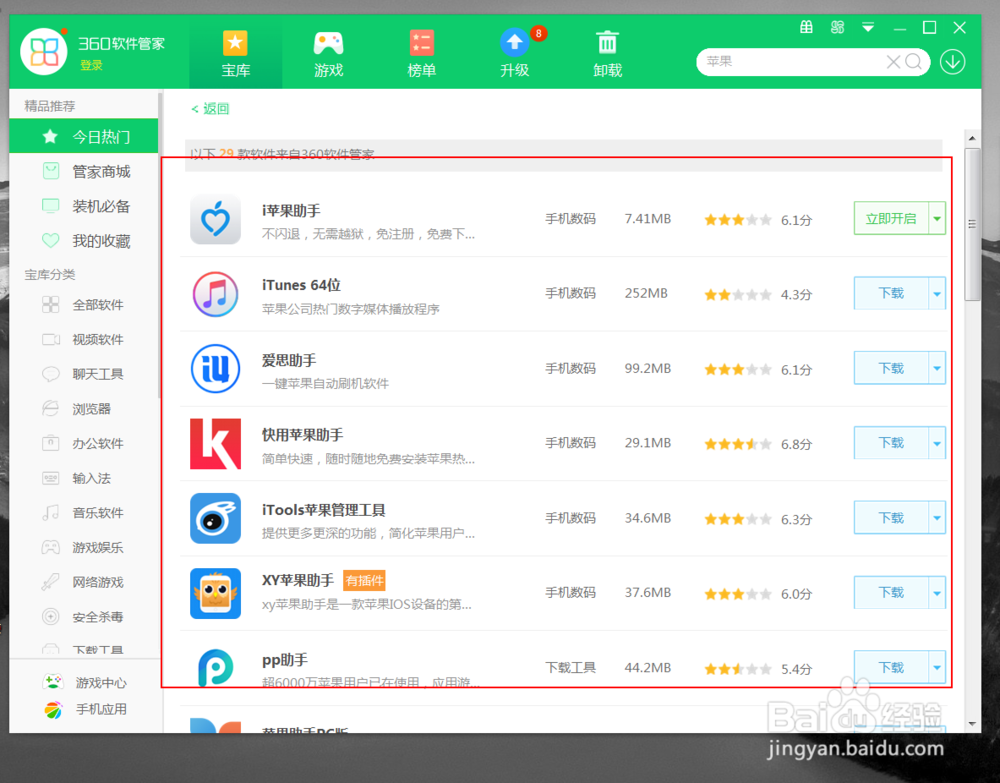The height and width of the screenshot is (783, 1000).
Task: Click the results list scrollbar thumb
Action: click(972, 224)
